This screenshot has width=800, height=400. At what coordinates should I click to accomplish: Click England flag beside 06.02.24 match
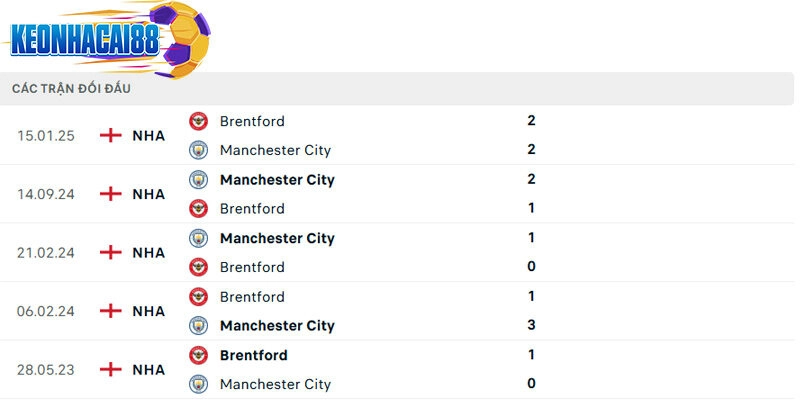point(110,311)
